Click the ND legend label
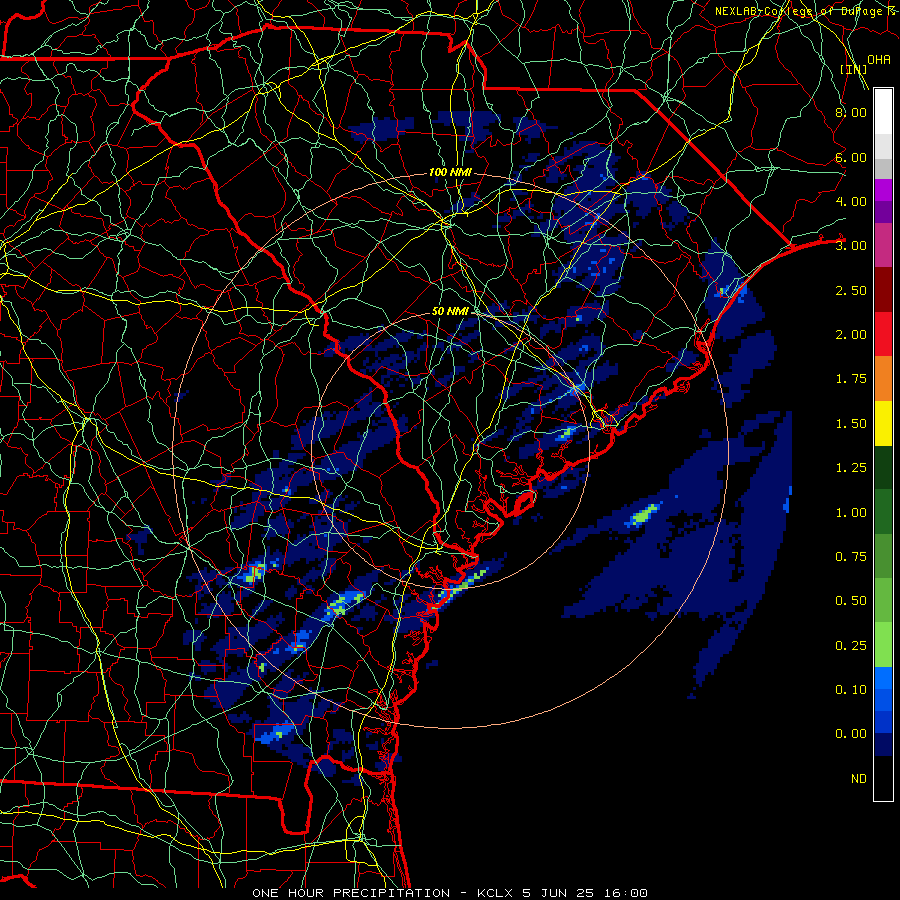Image resolution: width=900 pixels, height=900 pixels. point(859,779)
